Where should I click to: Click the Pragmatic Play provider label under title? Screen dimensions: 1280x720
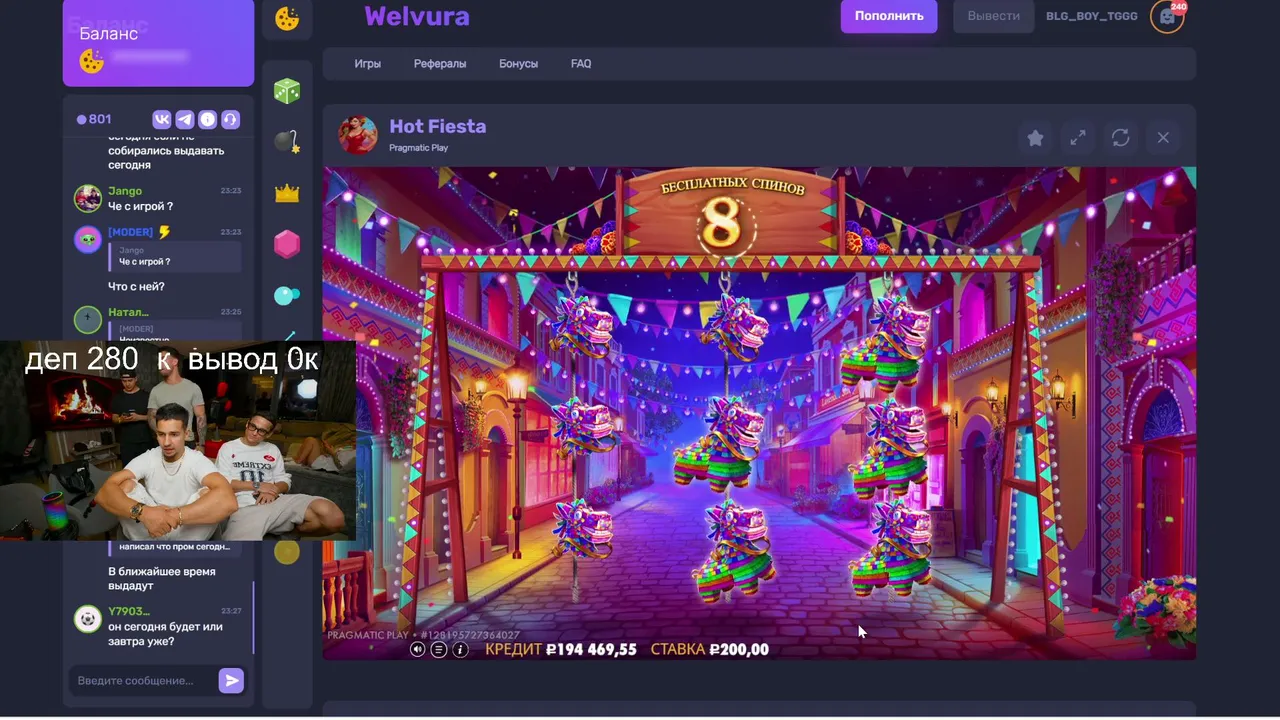click(x=418, y=148)
